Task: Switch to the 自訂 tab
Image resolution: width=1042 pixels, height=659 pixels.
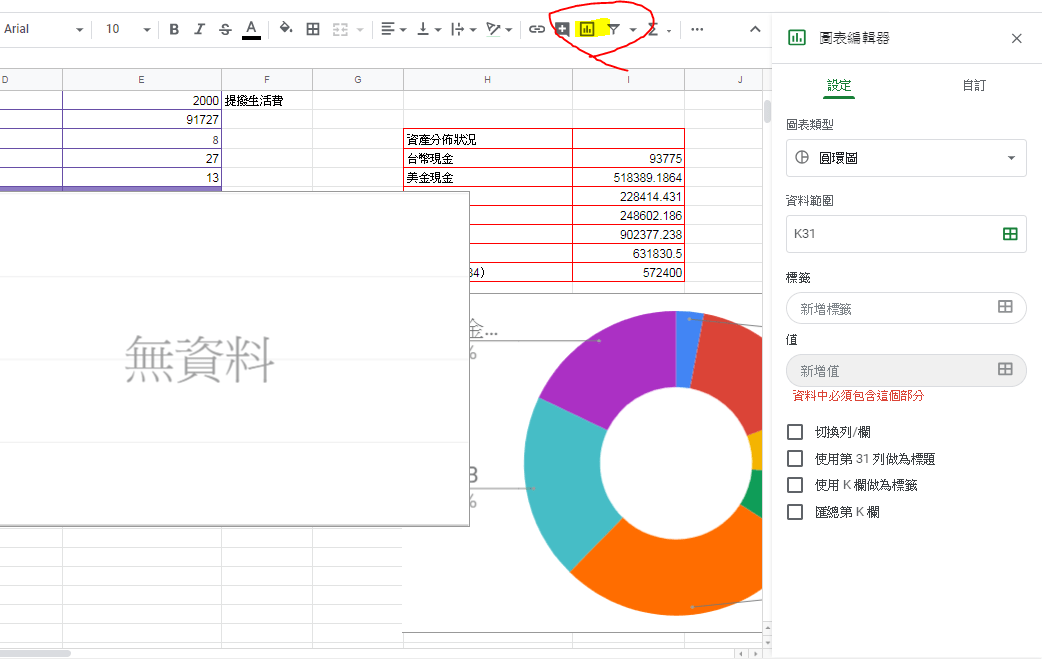Action: coord(974,85)
